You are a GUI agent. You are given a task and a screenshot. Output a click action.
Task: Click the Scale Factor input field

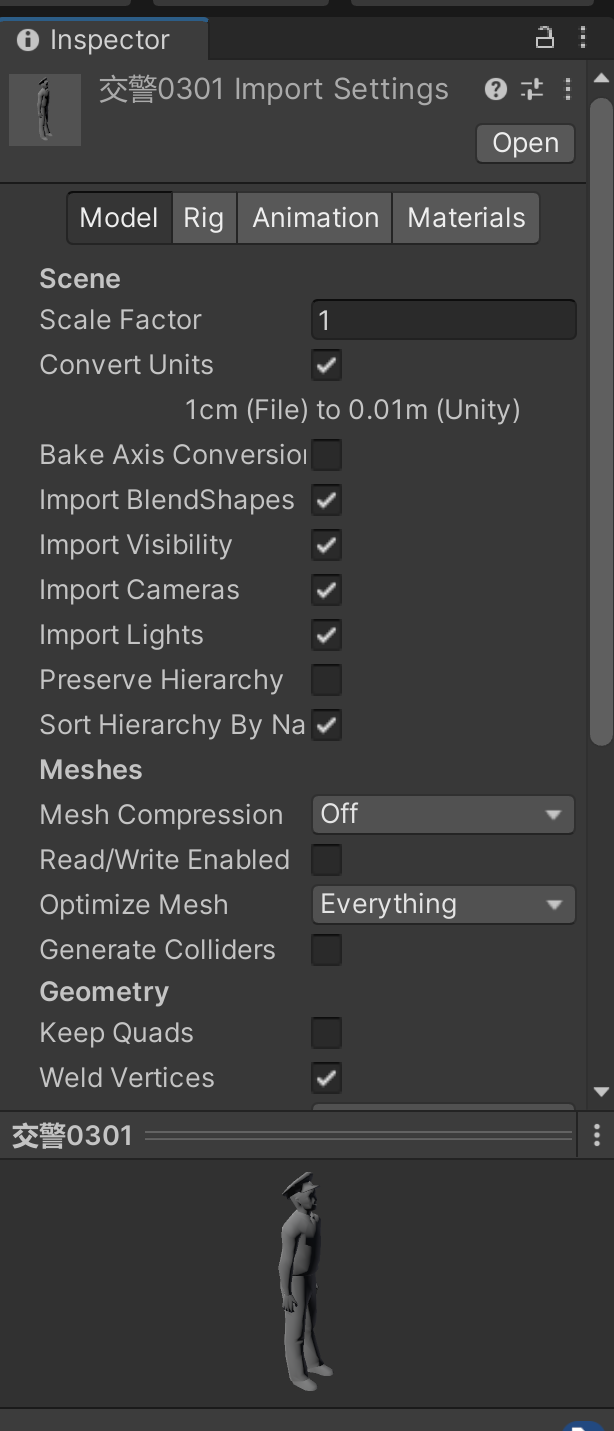click(443, 320)
